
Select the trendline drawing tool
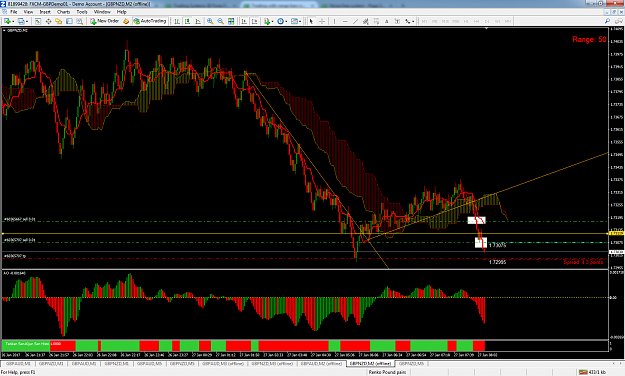click(355, 21)
